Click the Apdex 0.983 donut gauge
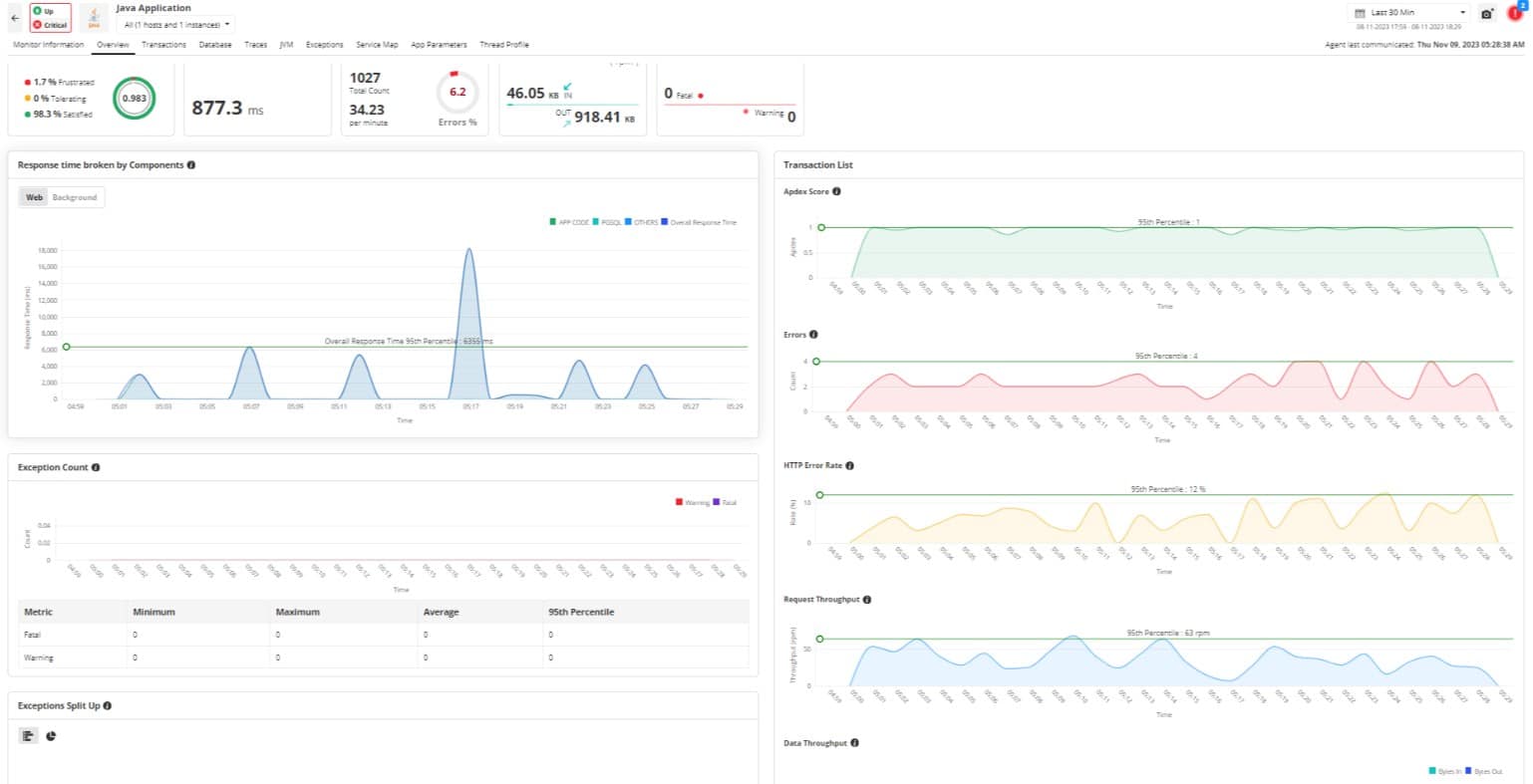 [x=134, y=98]
